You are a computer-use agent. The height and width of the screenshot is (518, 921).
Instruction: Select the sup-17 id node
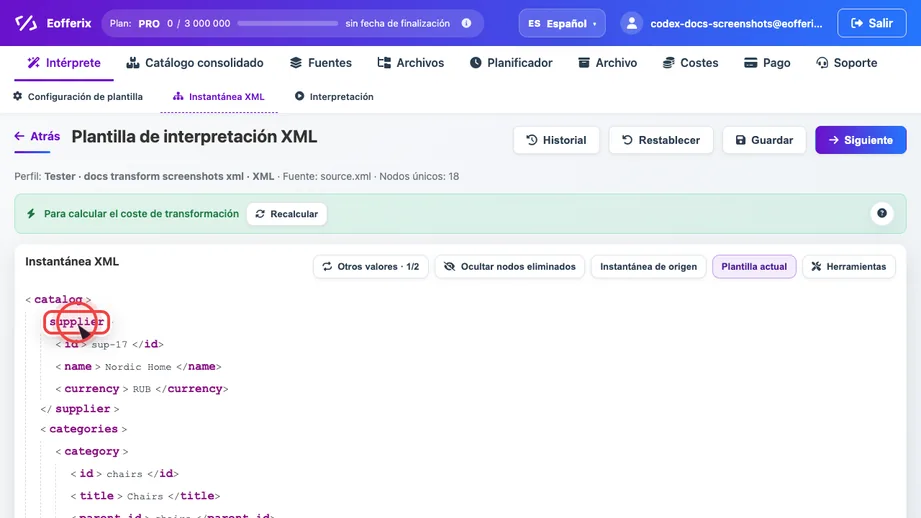coord(110,344)
